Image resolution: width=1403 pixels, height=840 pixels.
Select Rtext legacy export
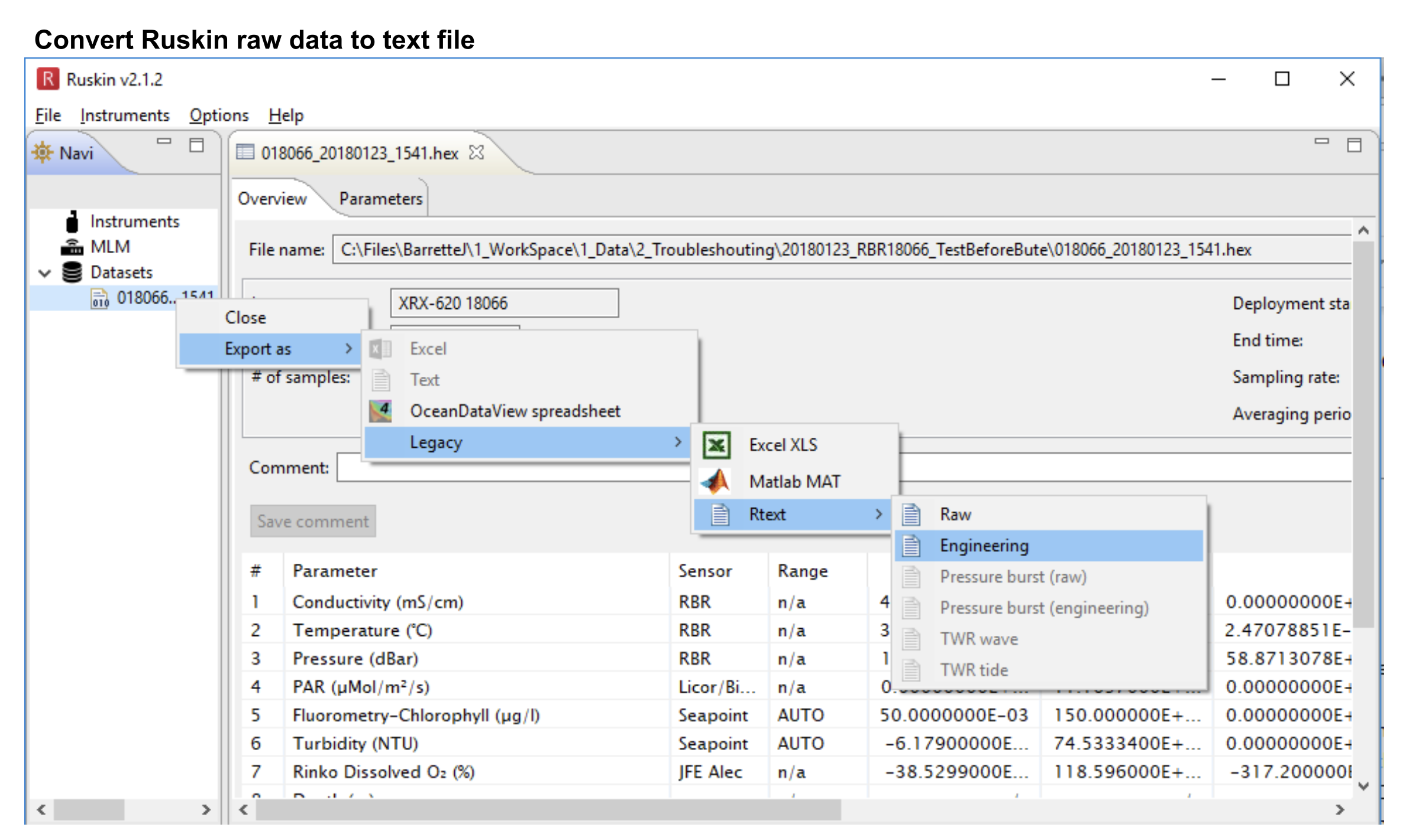point(793,514)
